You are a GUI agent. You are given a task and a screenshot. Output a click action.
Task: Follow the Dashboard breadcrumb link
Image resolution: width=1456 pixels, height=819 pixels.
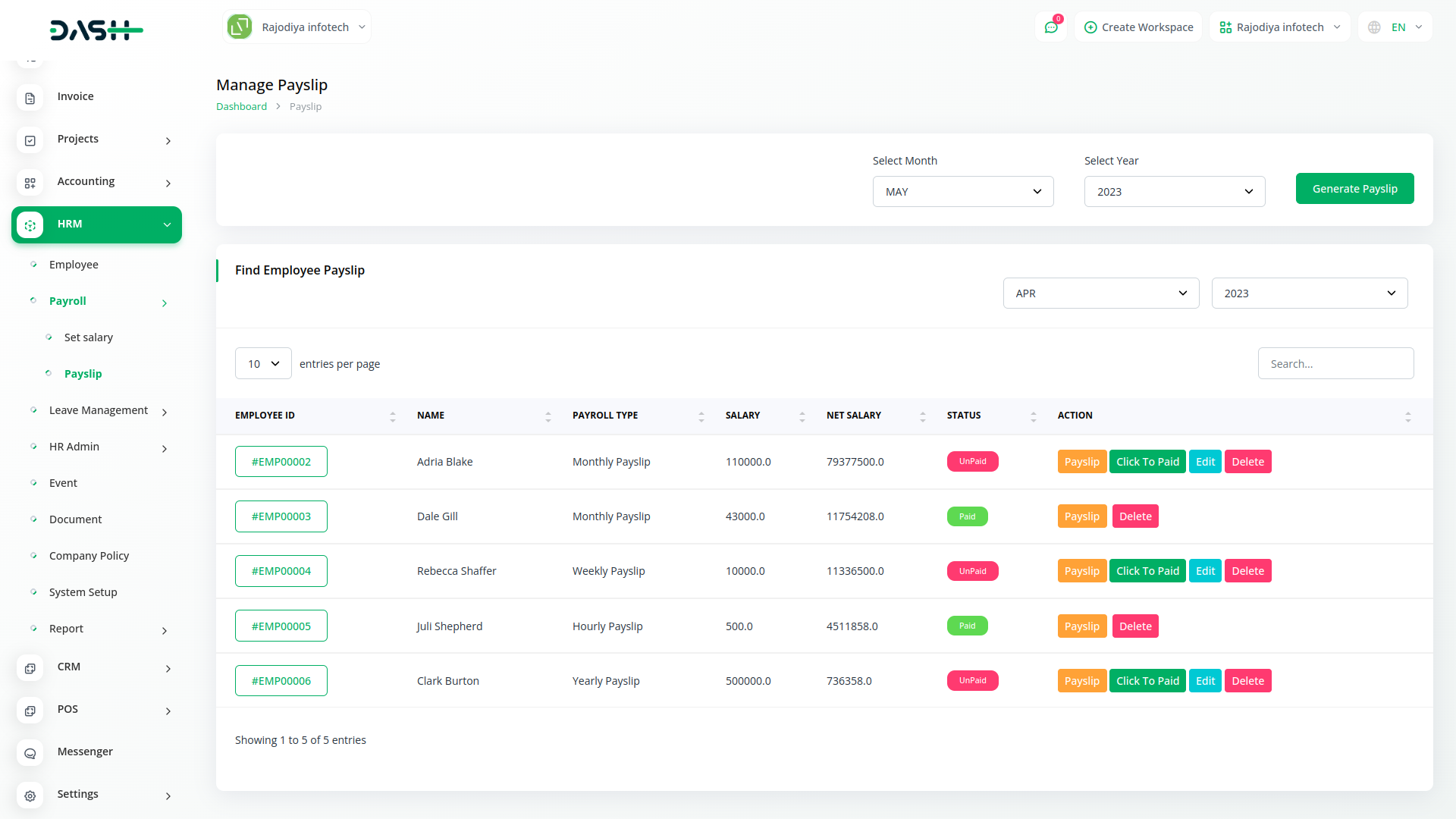[241, 106]
